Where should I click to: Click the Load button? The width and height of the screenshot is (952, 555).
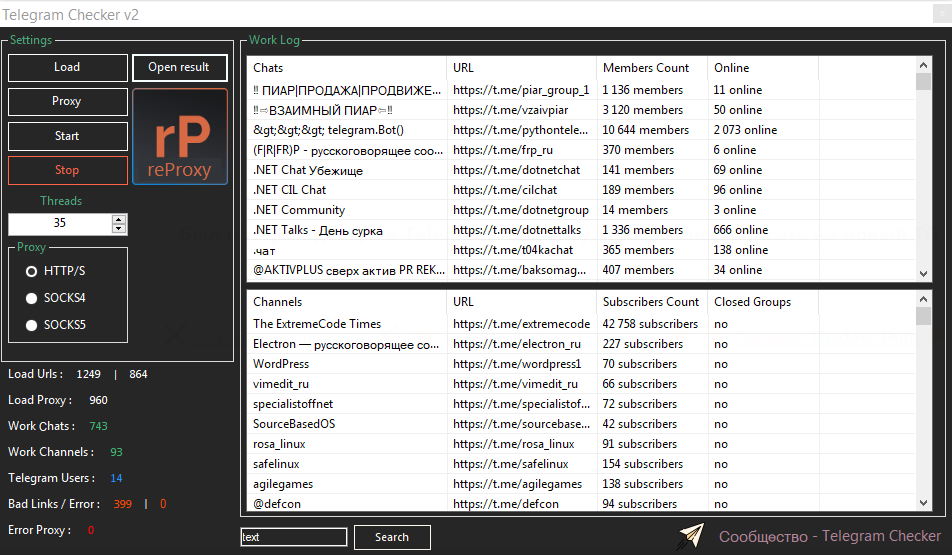pos(67,67)
